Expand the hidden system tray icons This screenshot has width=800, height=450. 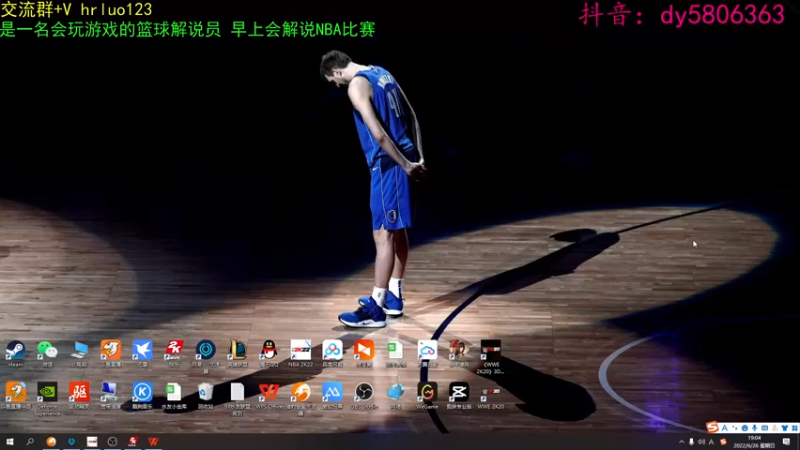coord(682,442)
